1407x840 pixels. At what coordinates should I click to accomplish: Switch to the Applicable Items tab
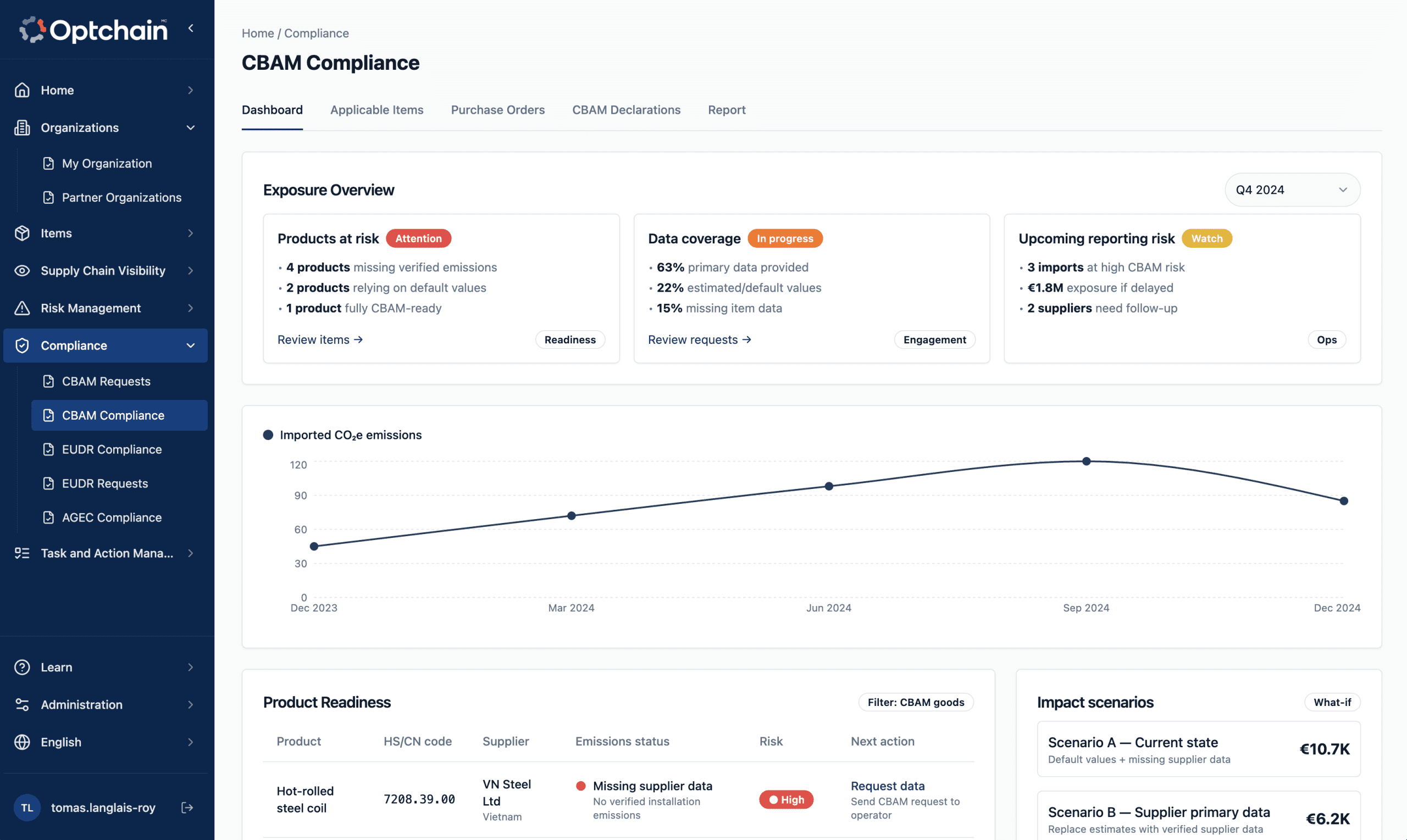[x=376, y=110]
